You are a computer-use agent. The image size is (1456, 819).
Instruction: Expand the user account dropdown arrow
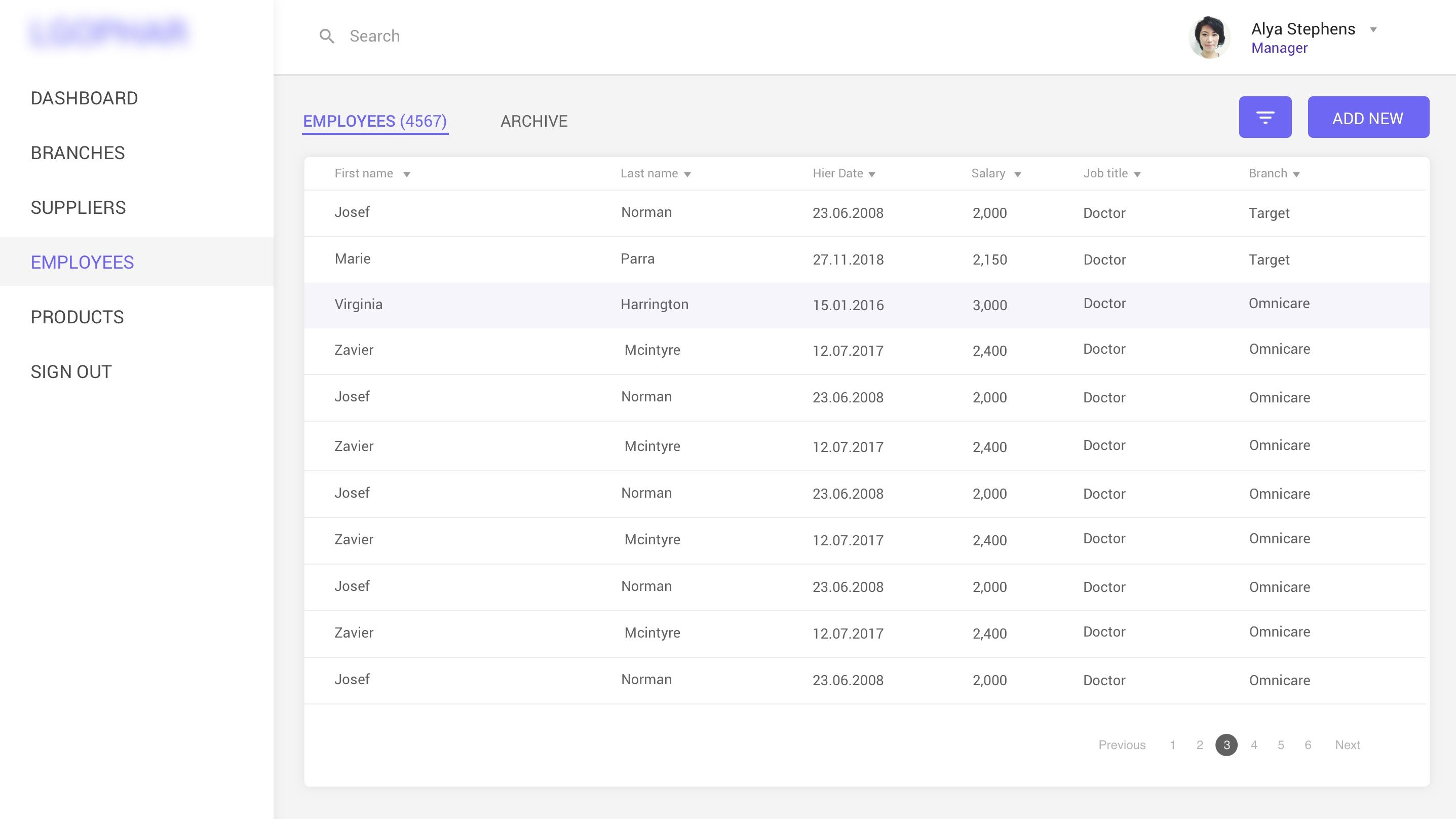click(x=1373, y=29)
